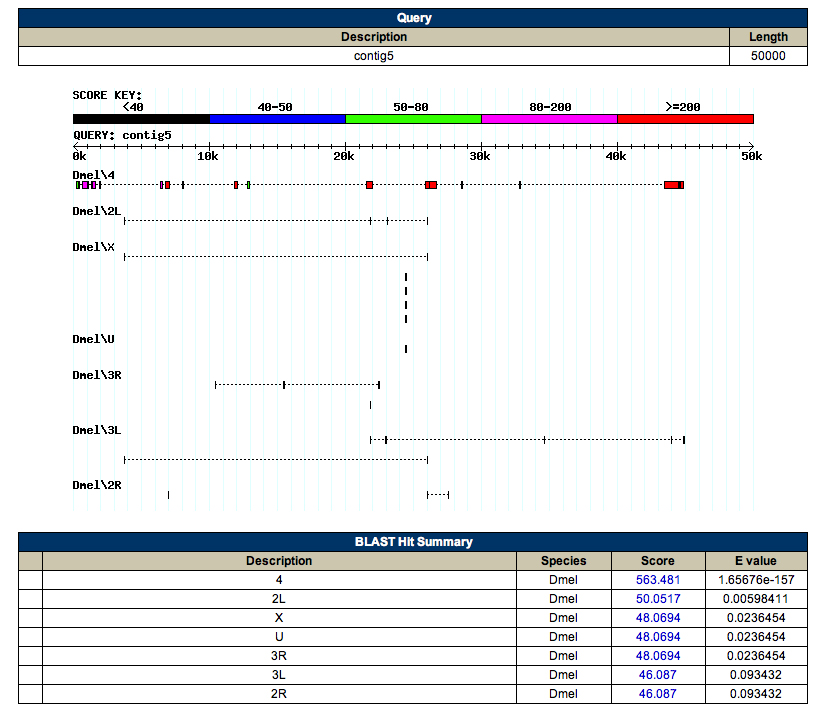The width and height of the screenshot is (825, 716).
Task: Click the BLAST Hit Summary header
Action: (x=413, y=542)
